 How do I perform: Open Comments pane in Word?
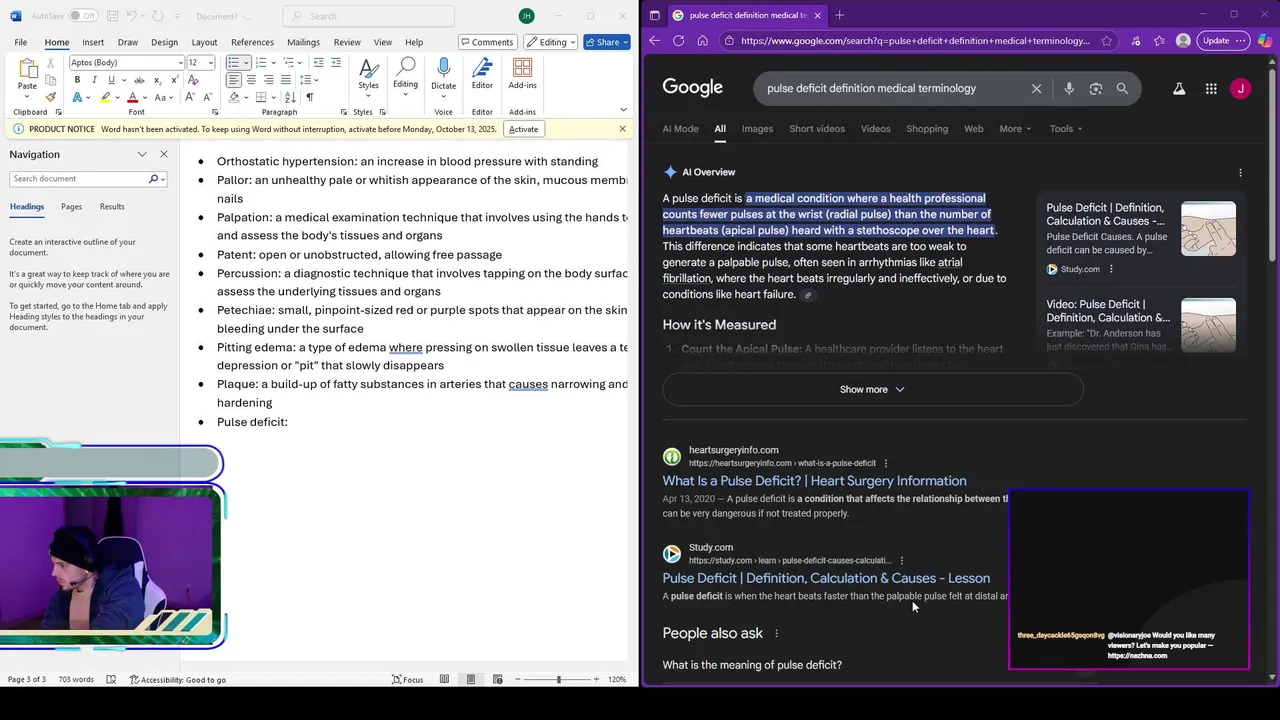[x=487, y=42]
